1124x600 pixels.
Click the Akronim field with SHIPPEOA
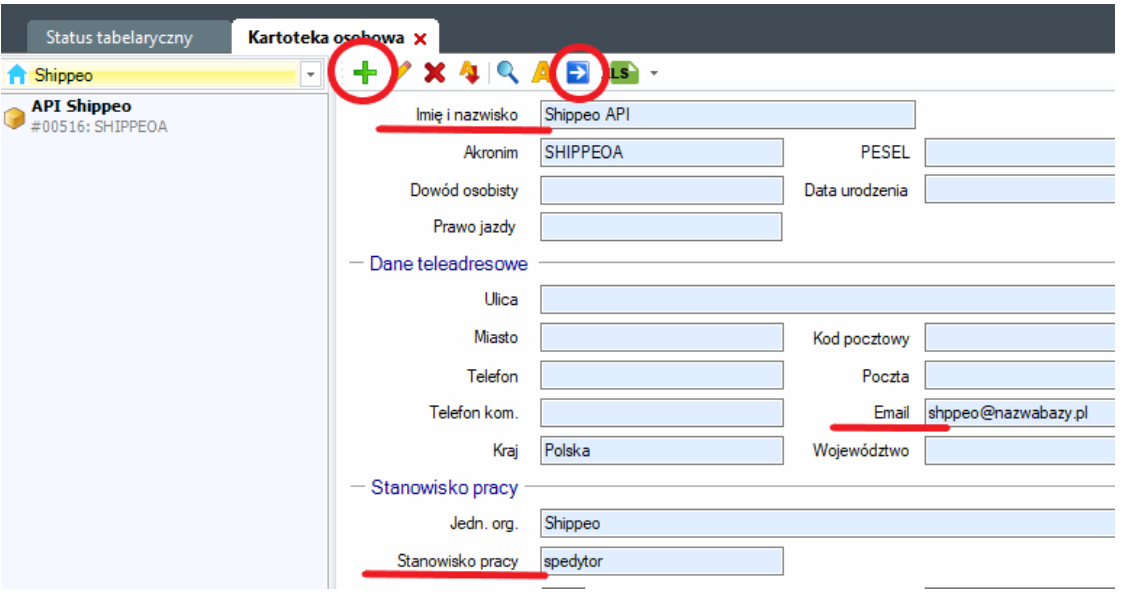pos(662,153)
